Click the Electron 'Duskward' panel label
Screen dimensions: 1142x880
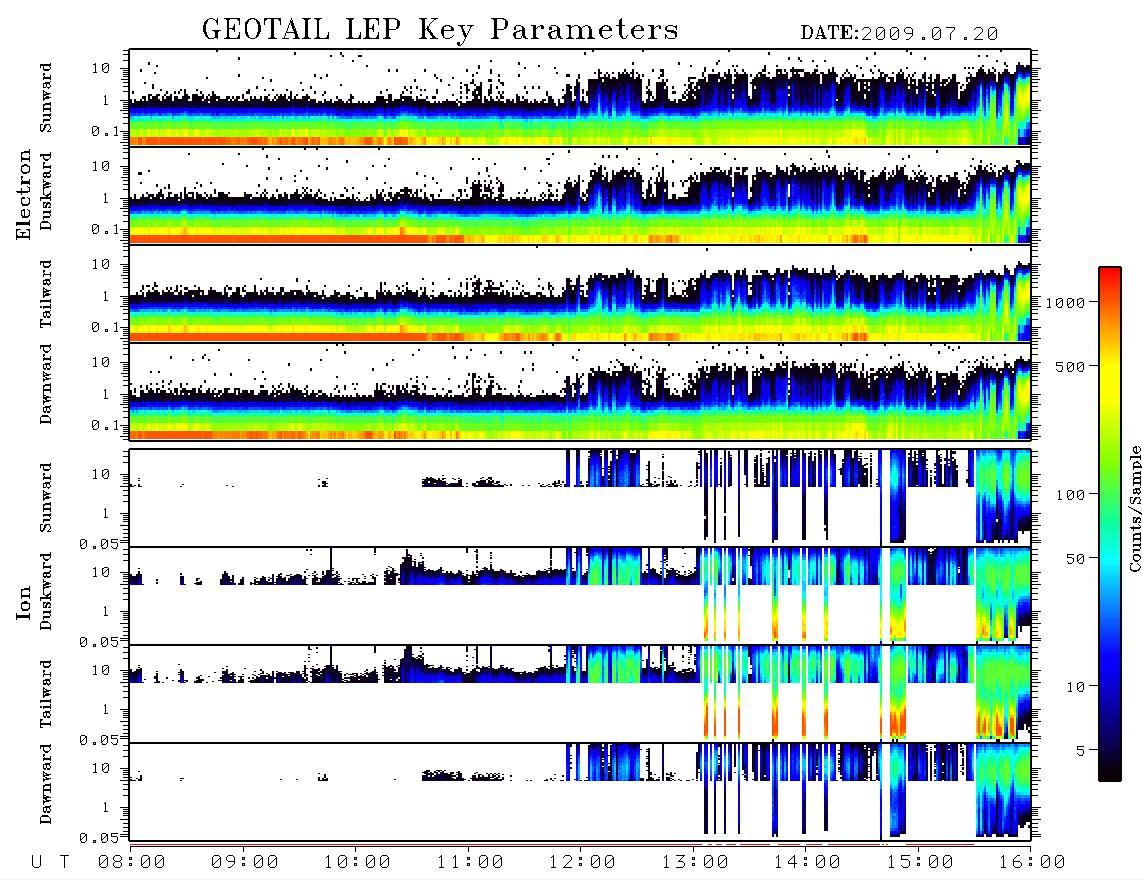[46, 191]
